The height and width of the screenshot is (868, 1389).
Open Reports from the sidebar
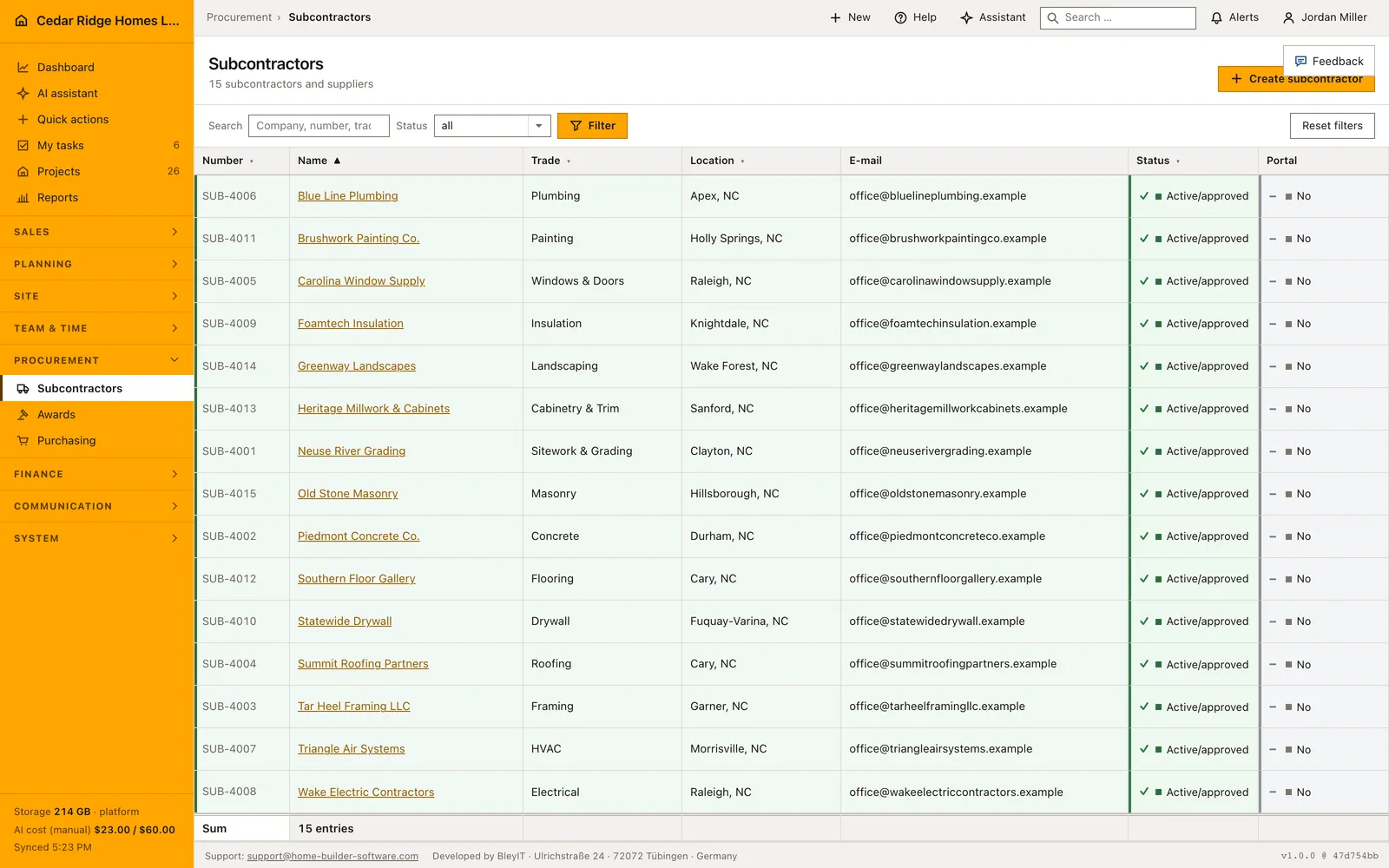pos(96,198)
